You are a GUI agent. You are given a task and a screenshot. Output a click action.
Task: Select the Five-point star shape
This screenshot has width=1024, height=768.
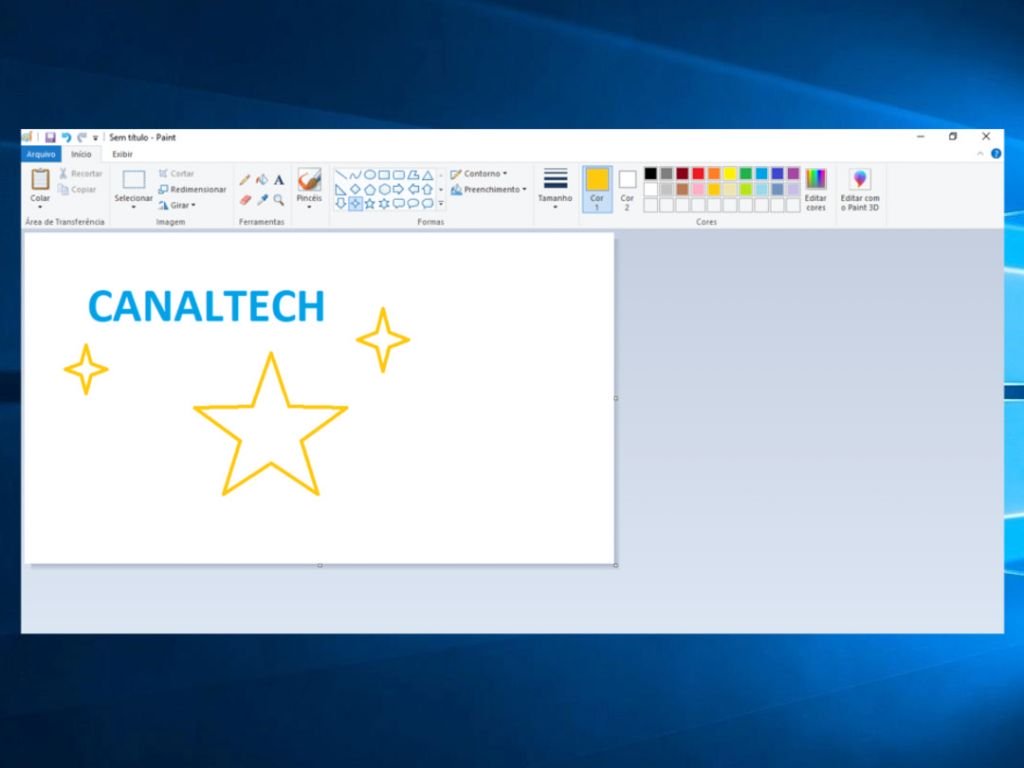pyautogui.click(x=370, y=204)
